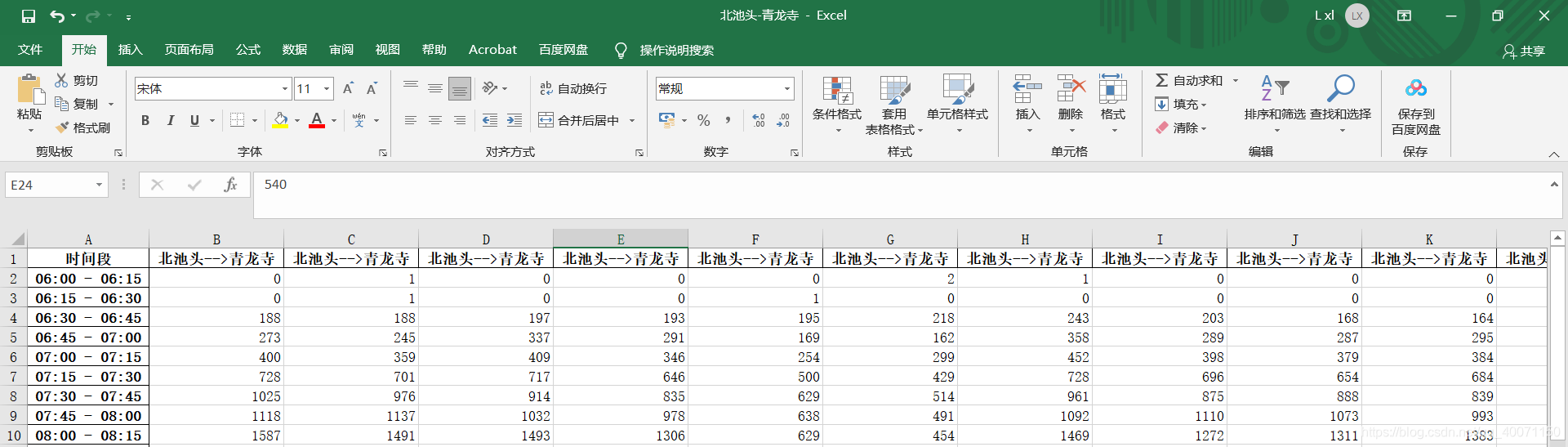The width and height of the screenshot is (1568, 447).
Task: Toggle align text right
Action: coord(460,120)
